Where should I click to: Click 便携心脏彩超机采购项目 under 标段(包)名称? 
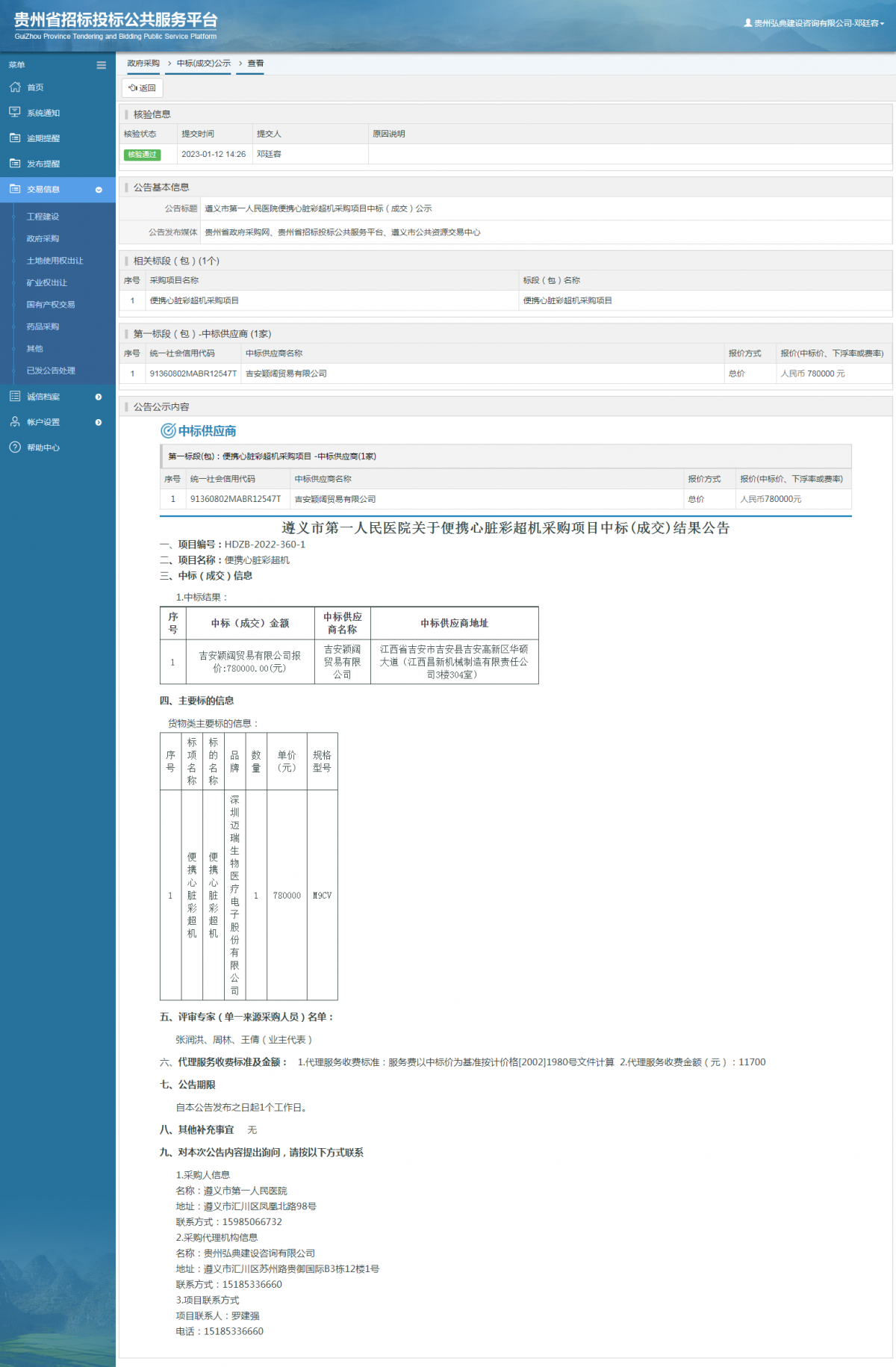coord(567,300)
